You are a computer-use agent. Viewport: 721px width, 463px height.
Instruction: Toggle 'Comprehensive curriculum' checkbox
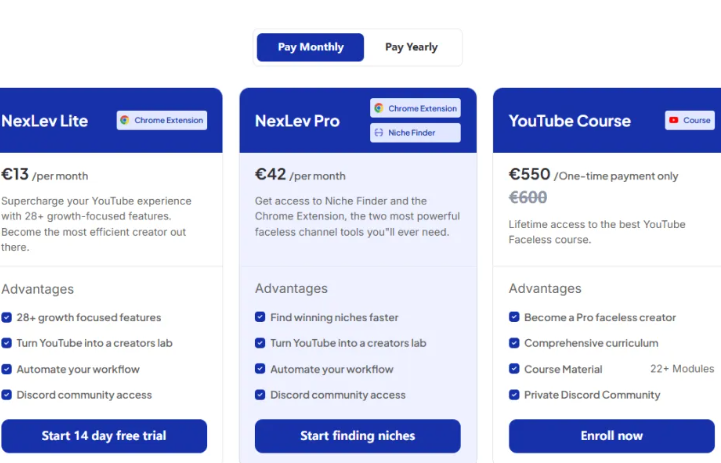click(515, 343)
